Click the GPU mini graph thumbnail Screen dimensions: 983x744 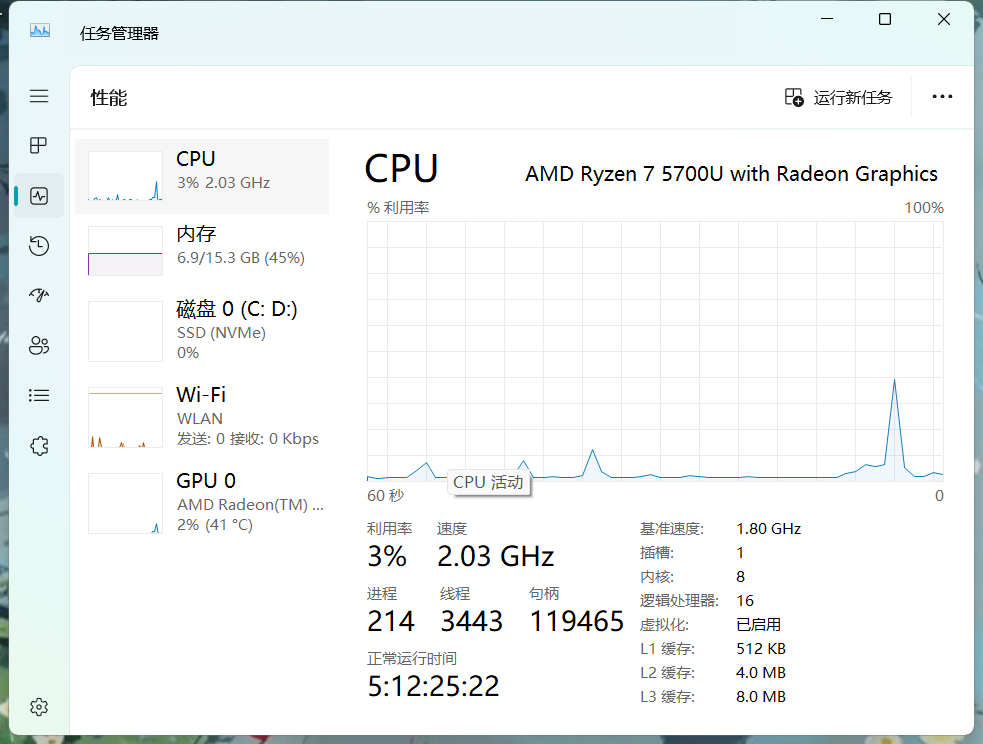125,503
